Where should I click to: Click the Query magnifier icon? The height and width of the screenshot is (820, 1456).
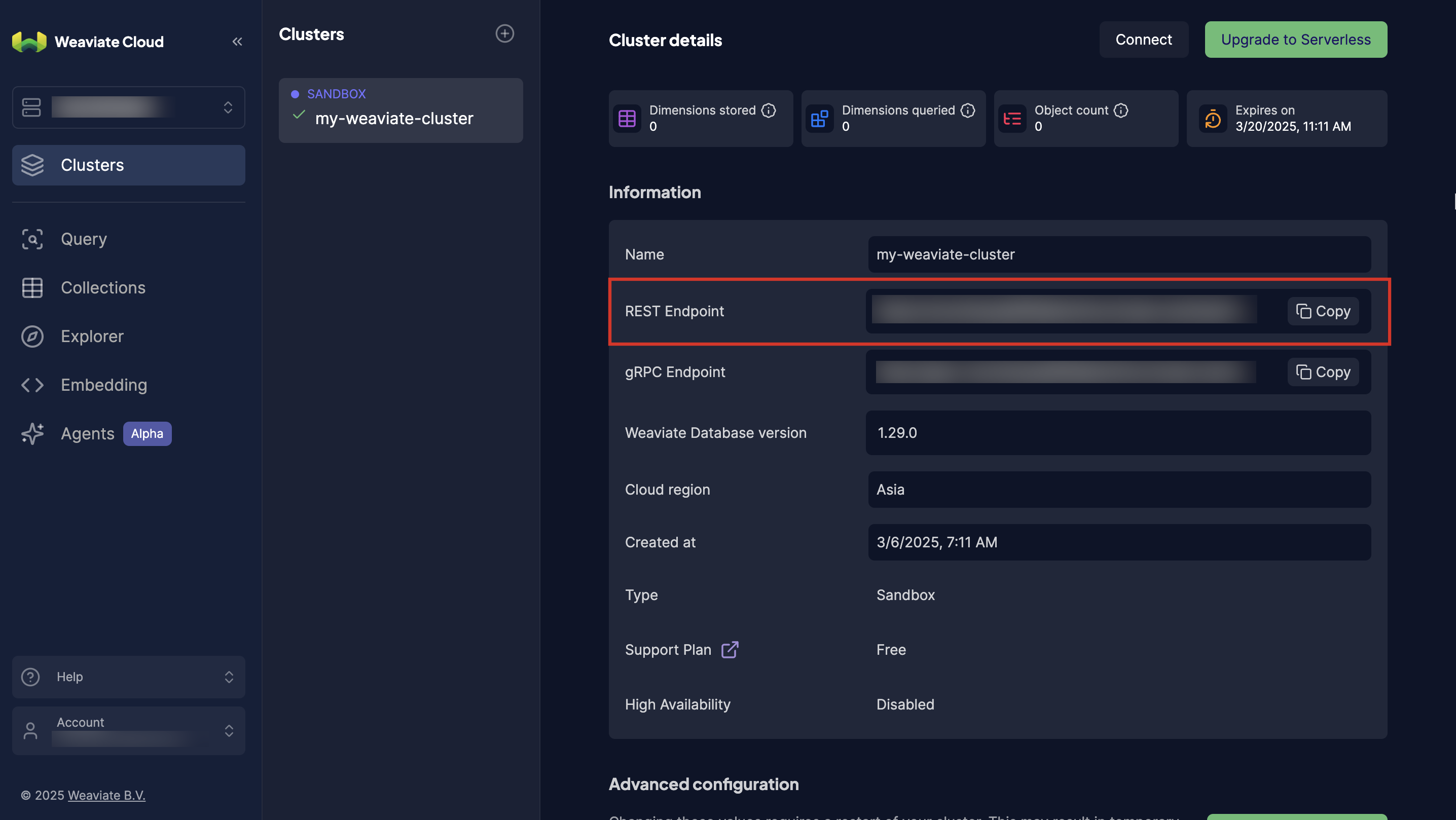(x=32, y=239)
